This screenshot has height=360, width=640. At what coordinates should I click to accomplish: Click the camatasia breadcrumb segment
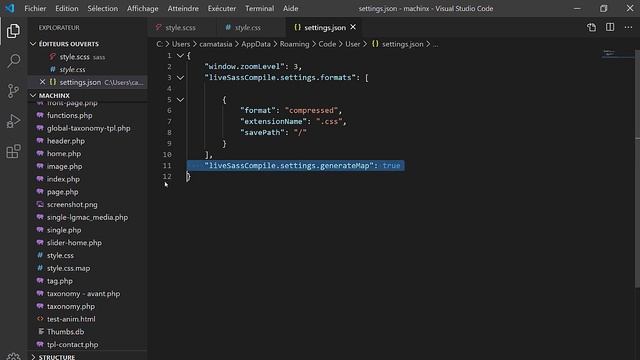pos(216,44)
